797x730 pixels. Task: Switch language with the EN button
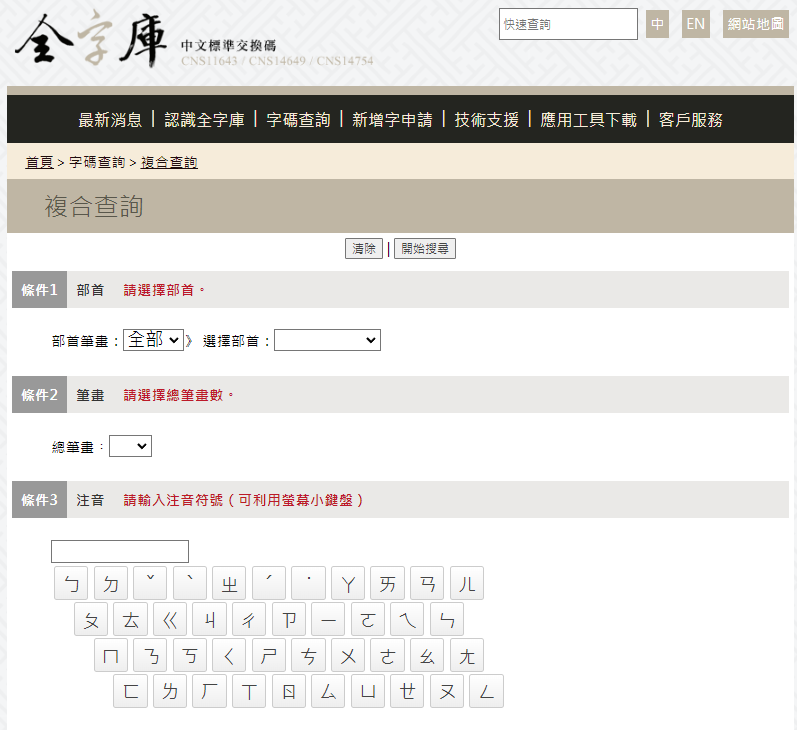[696, 24]
